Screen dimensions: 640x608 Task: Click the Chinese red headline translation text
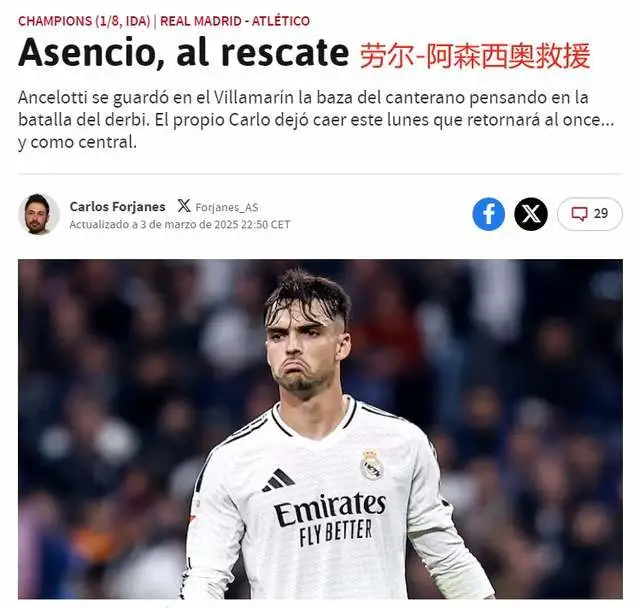pyautogui.click(x=475, y=56)
